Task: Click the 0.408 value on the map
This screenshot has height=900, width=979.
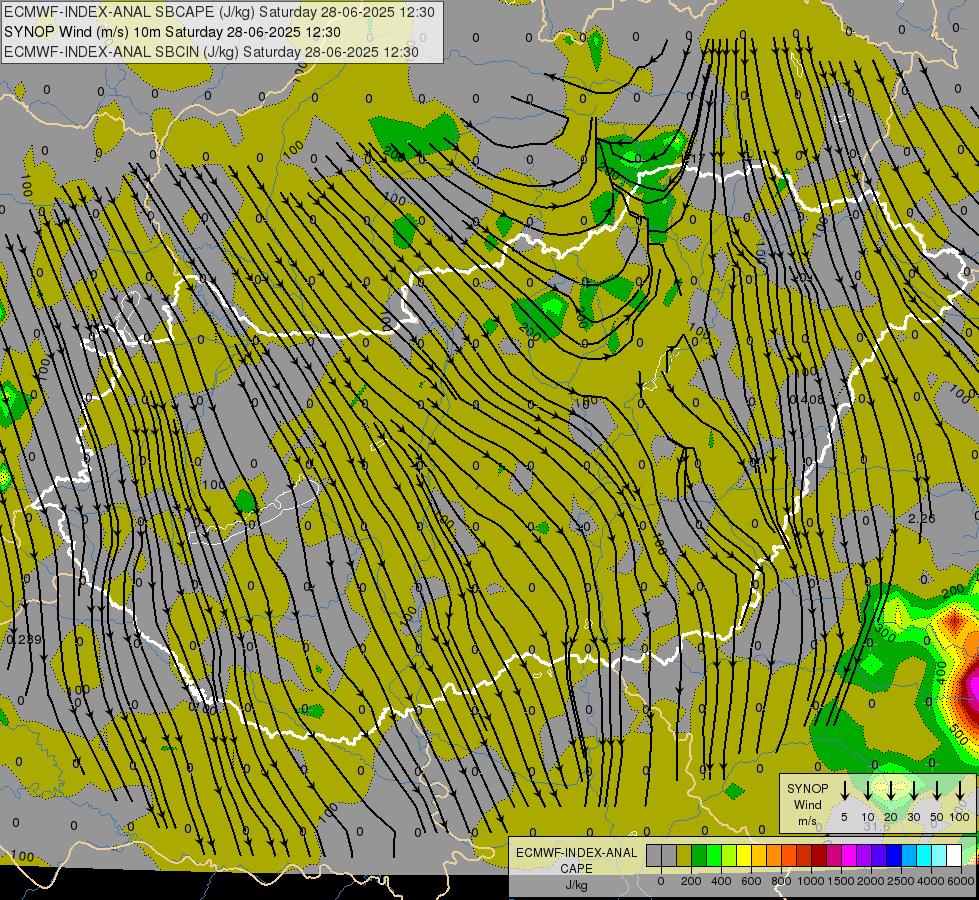Action: pyautogui.click(x=807, y=400)
